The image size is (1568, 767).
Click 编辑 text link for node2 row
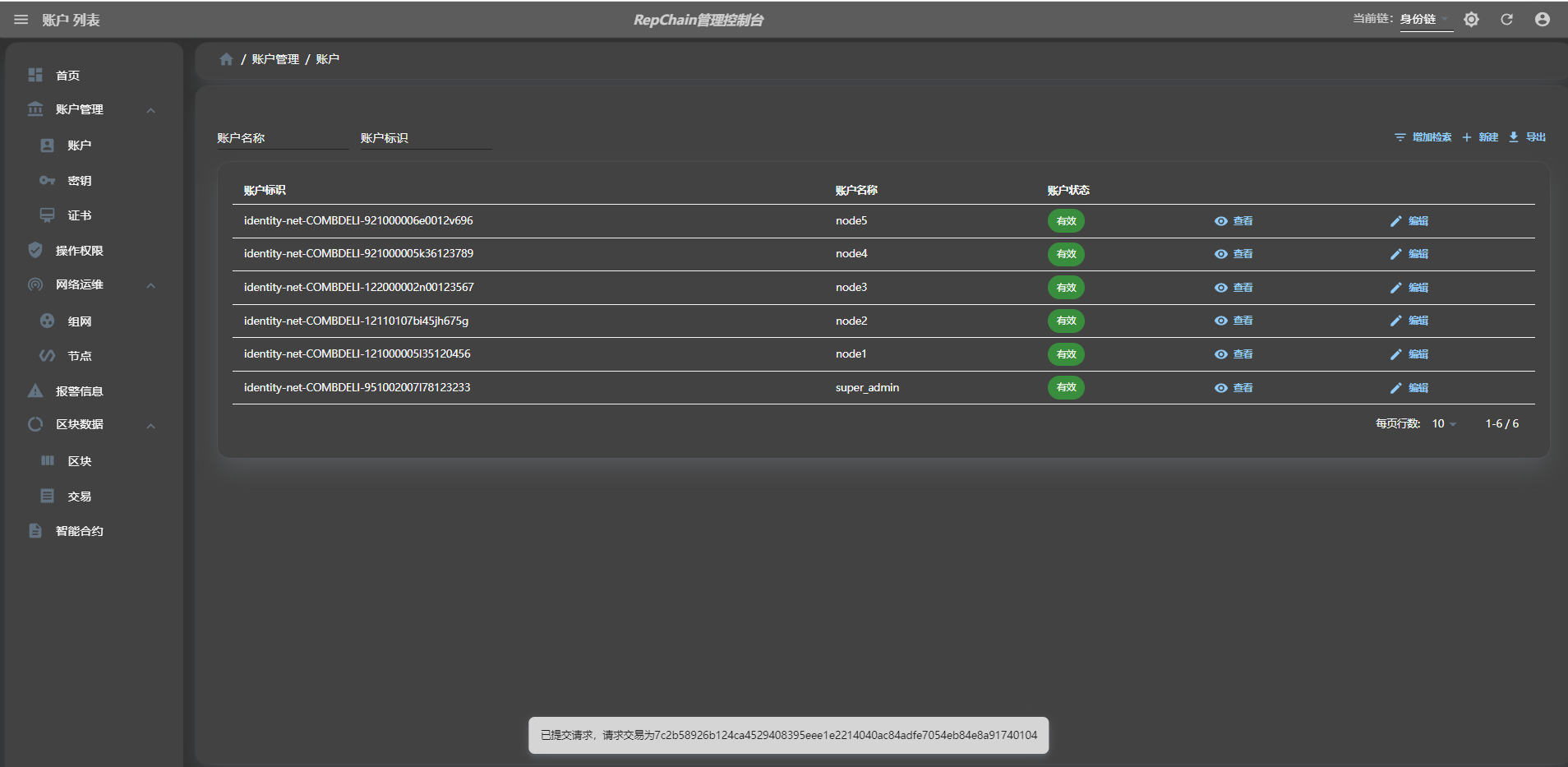click(x=1418, y=321)
